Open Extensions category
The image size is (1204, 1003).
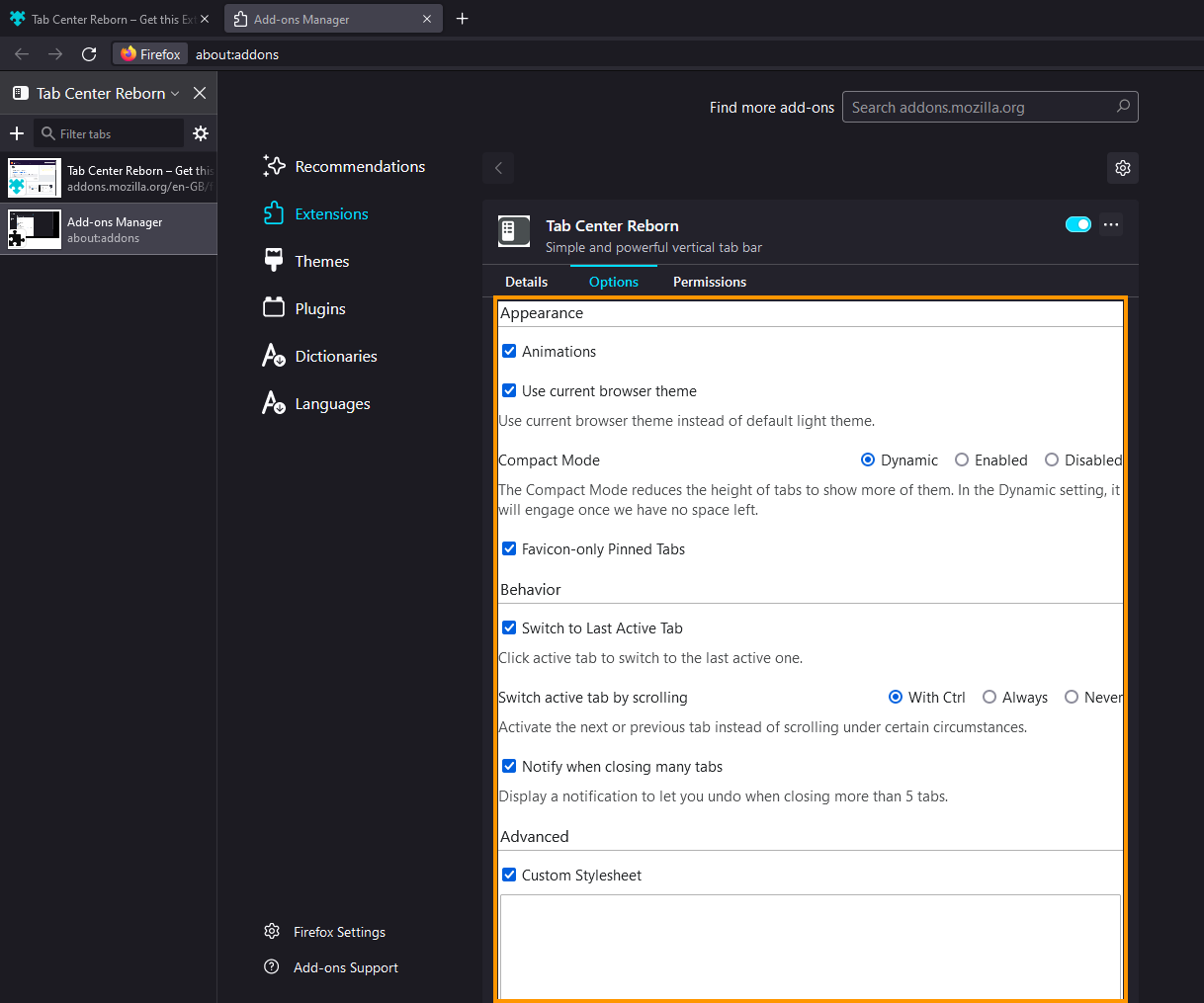[x=315, y=213]
